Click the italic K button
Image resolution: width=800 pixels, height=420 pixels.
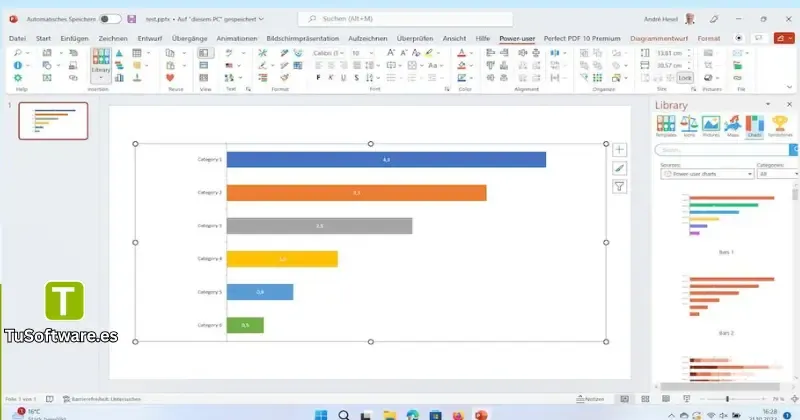click(331, 78)
